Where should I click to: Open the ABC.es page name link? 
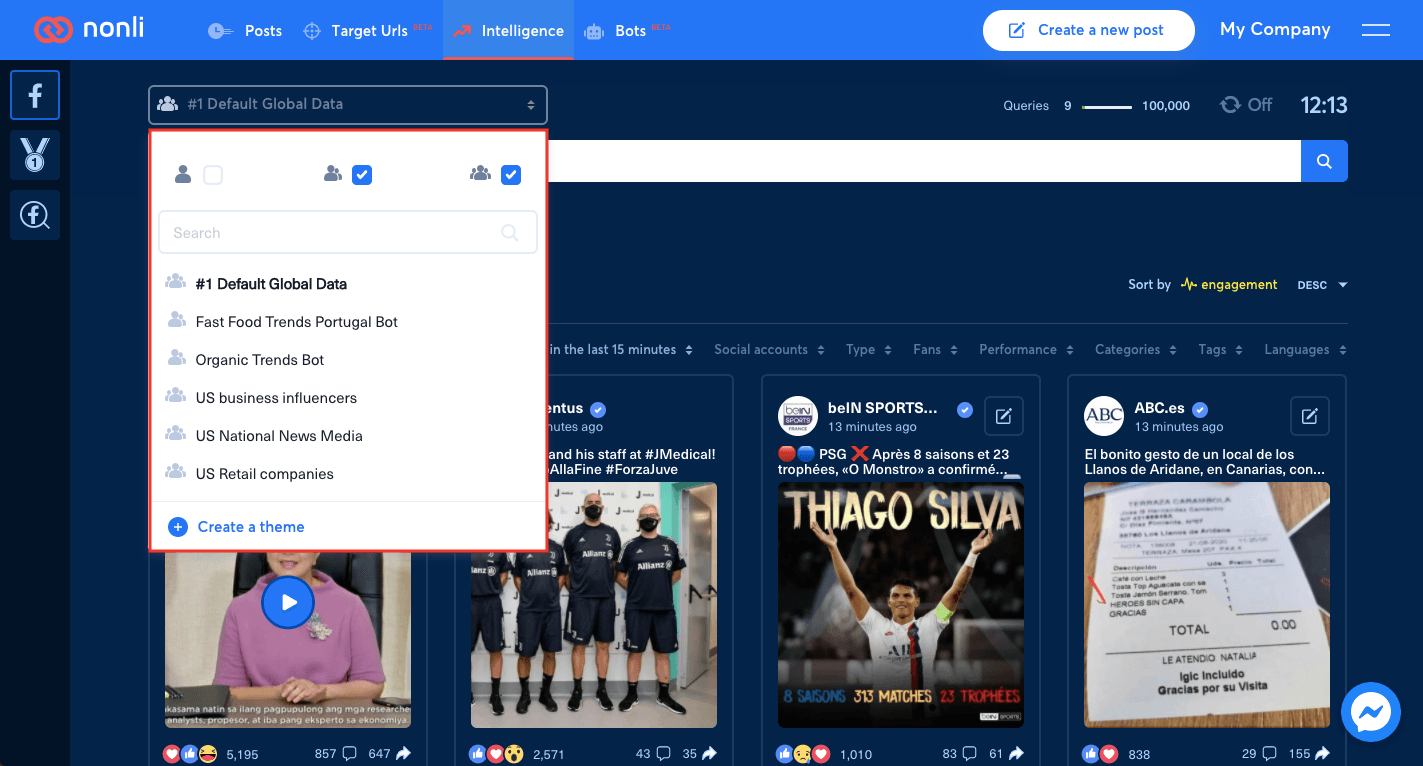(x=1159, y=408)
